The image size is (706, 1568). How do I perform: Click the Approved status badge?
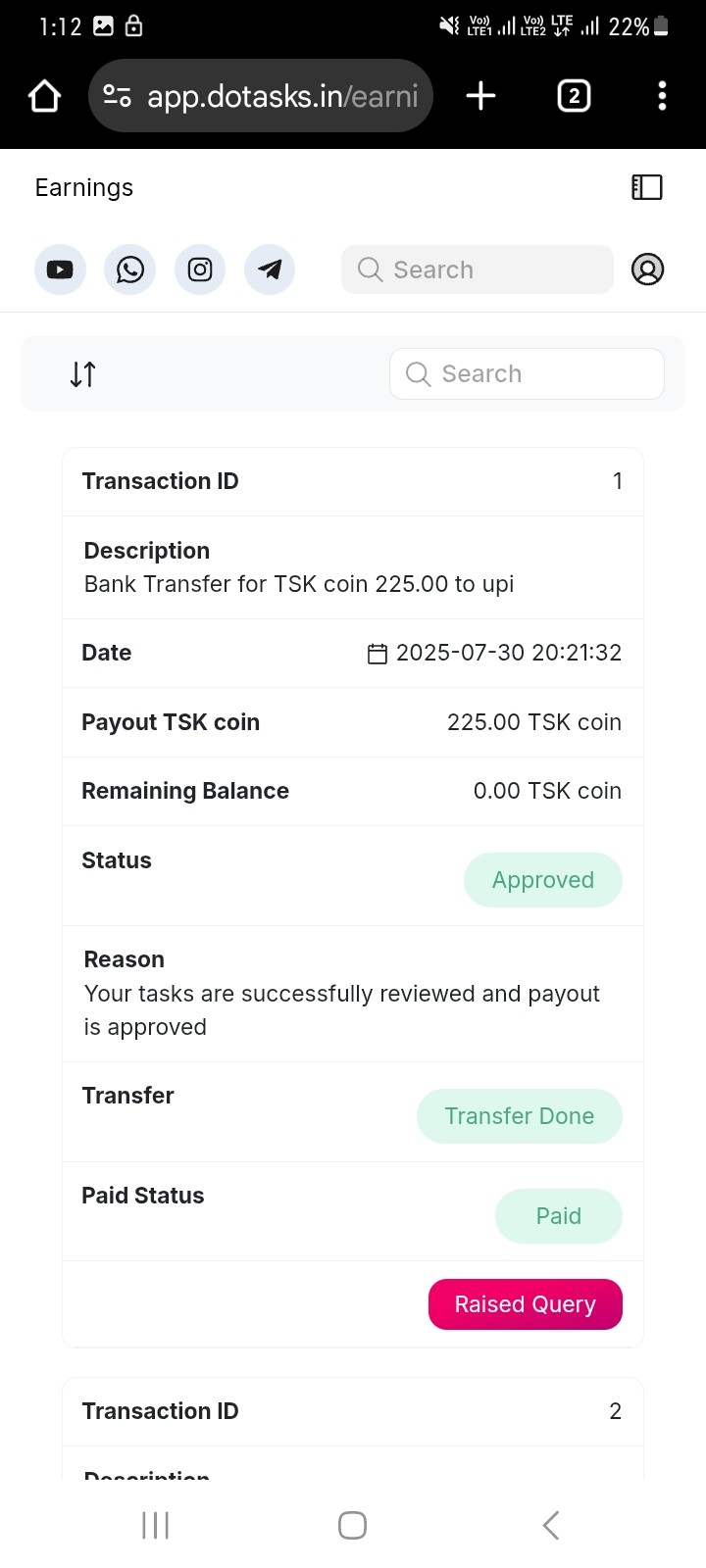coord(542,880)
